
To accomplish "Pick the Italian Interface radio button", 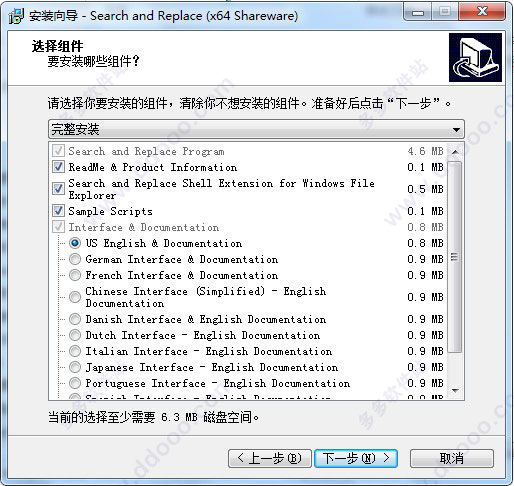I will pos(75,351).
